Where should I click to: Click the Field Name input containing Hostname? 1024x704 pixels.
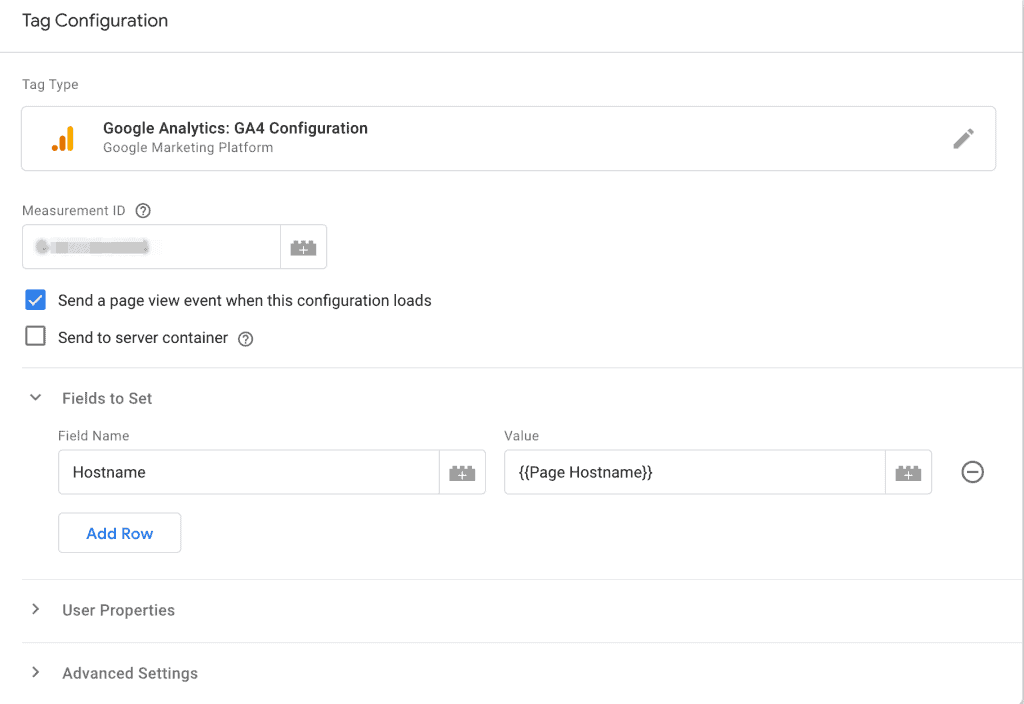(x=250, y=472)
